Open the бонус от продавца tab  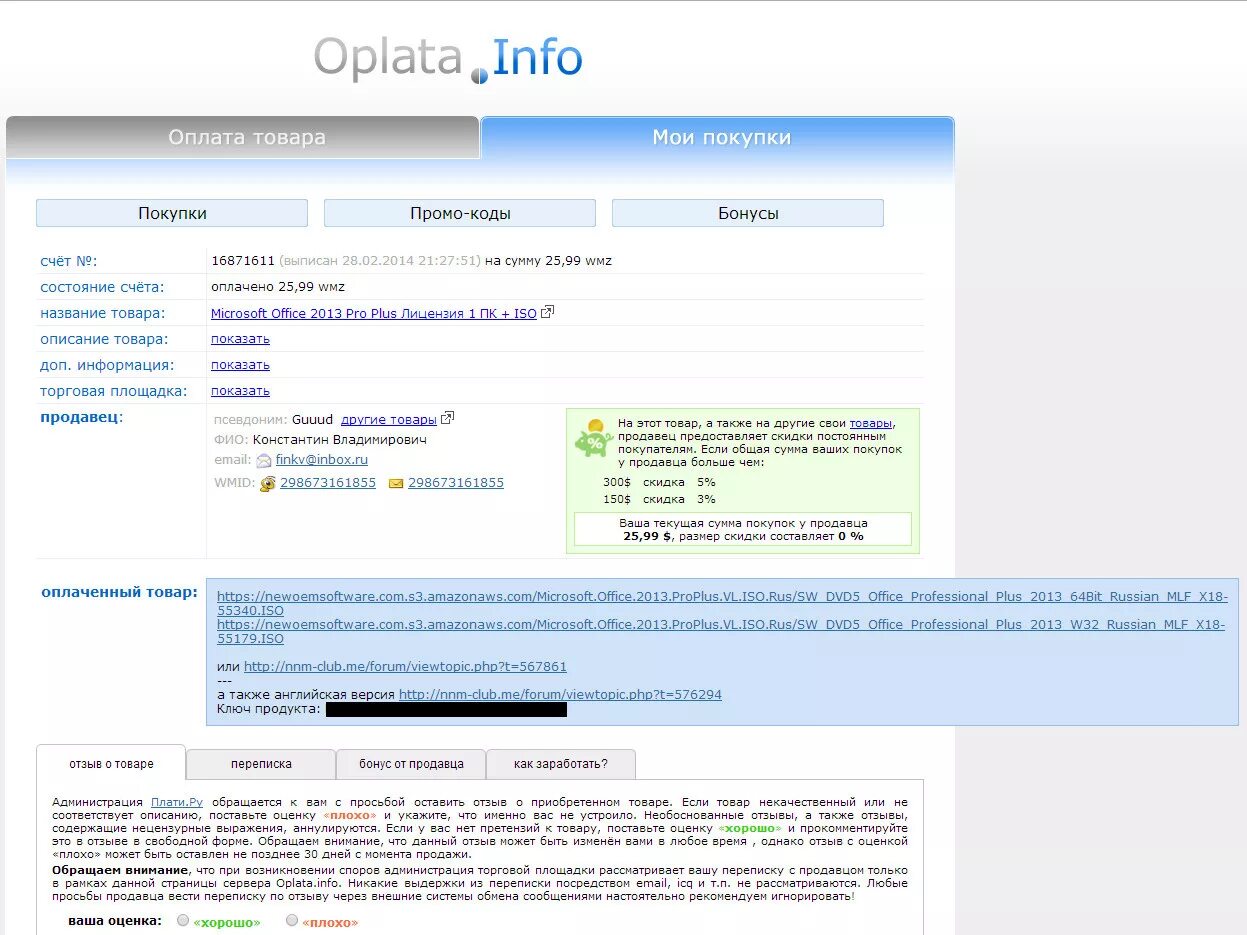point(411,764)
